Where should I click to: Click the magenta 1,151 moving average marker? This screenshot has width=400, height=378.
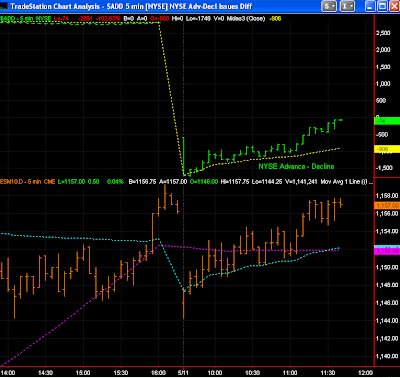[387, 251]
